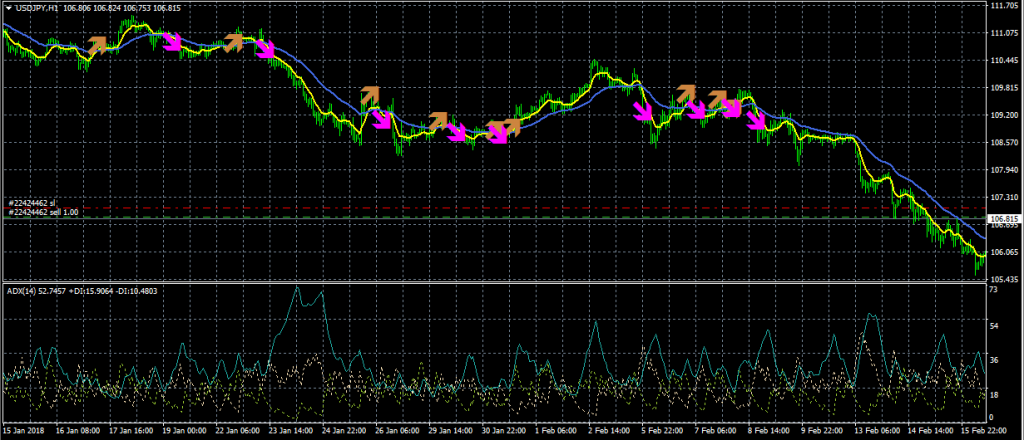
Task: Click the ADX scale value 73
Action: 994,290
